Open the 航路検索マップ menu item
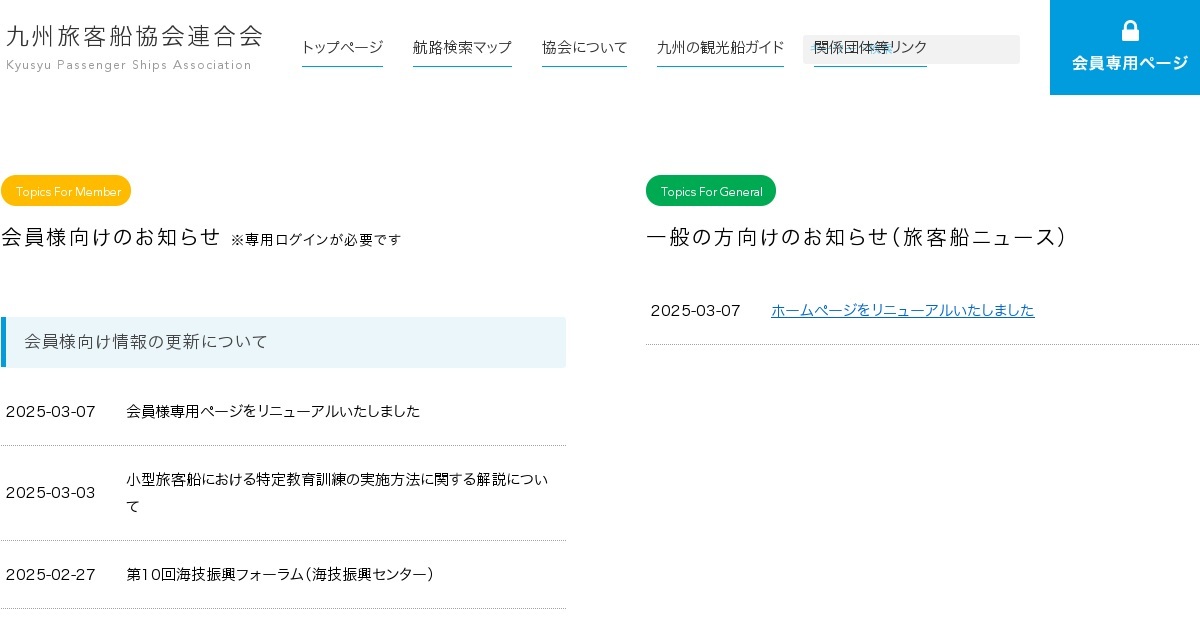1200x632 pixels. [462, 47]
